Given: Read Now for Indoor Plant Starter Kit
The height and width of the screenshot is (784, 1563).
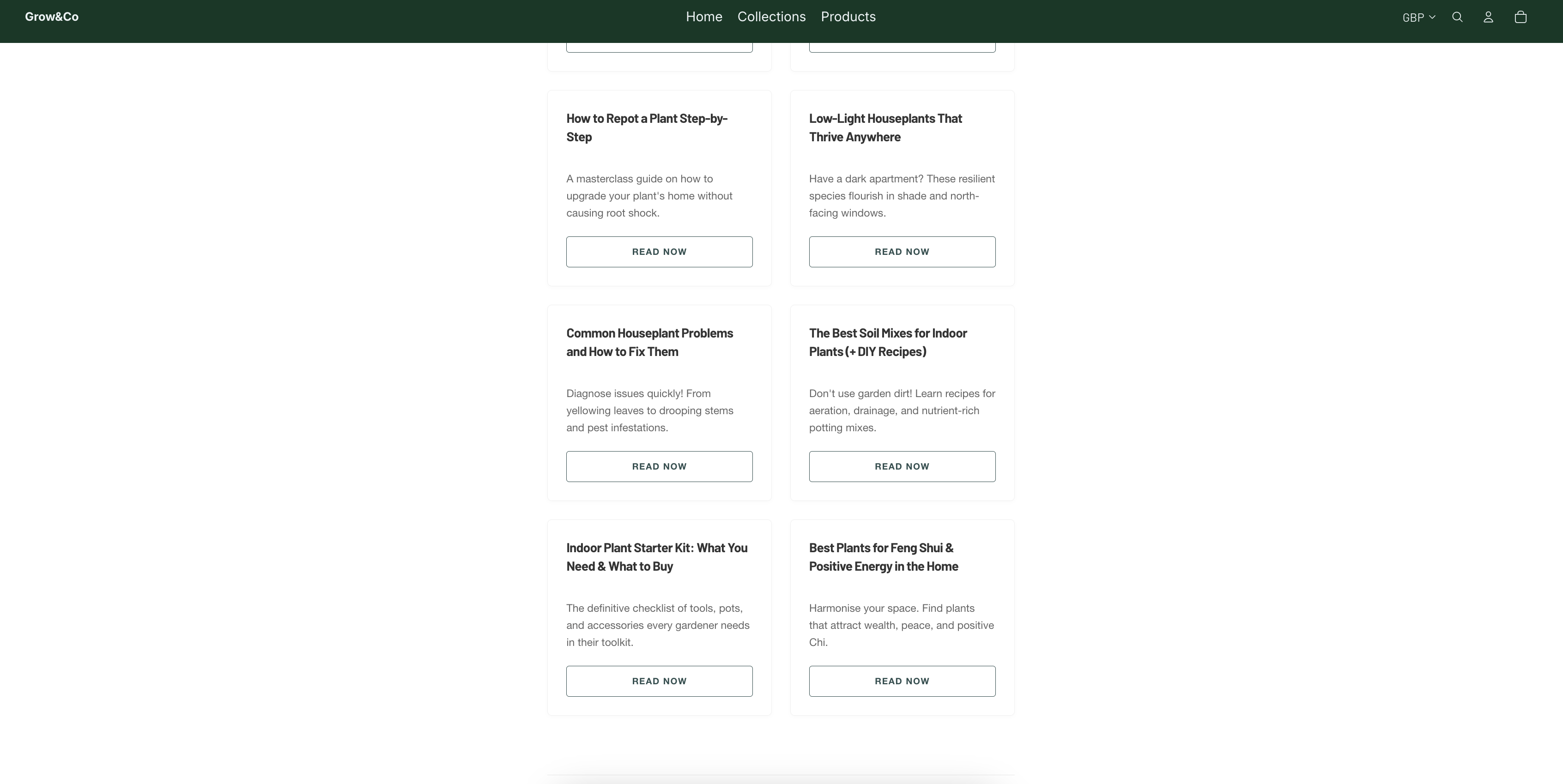Looking at the screenshot, I should tap(659, 681).
